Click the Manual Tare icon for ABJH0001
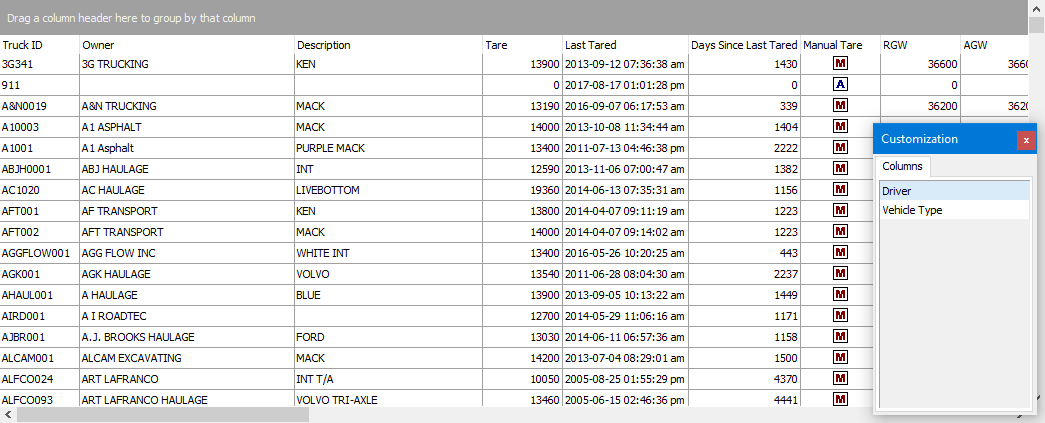1045x423 pixels. click(841, 169)
